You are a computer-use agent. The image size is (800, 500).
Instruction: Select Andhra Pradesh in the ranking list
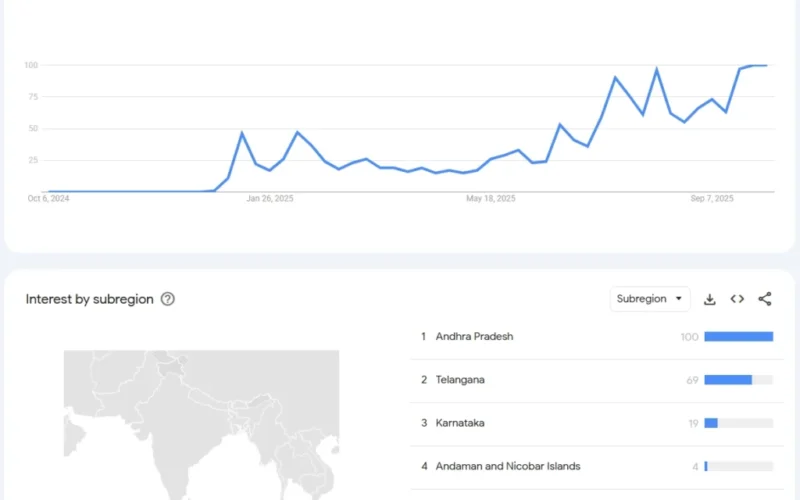point(474,337)
